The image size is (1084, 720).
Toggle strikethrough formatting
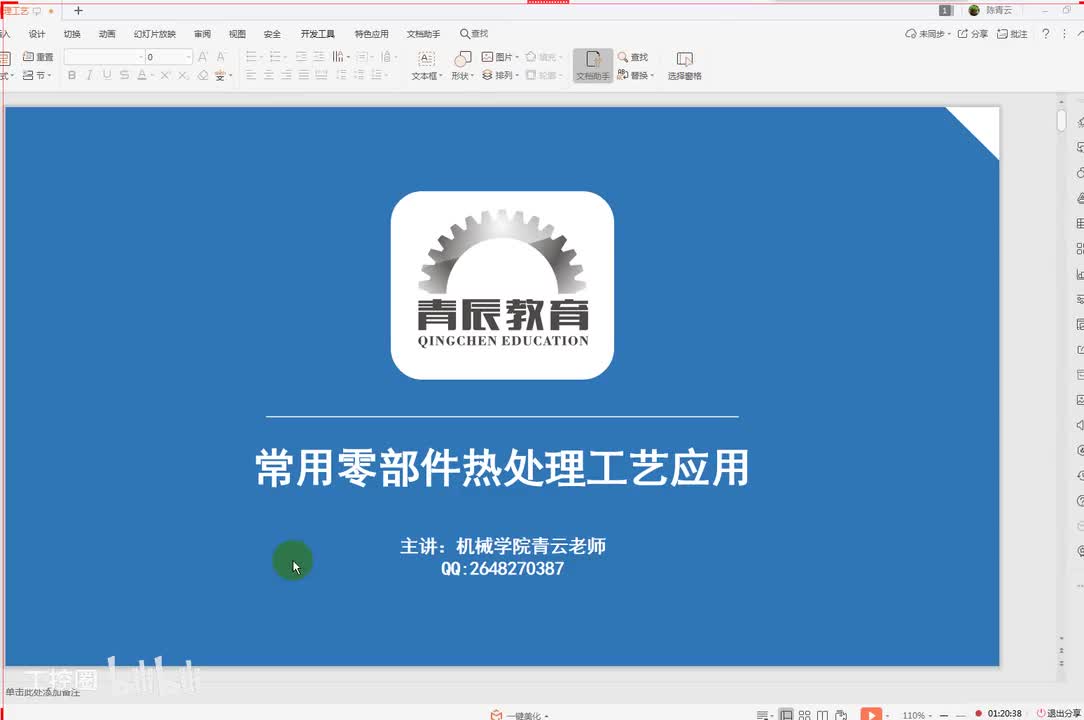pyautogui.click(x=124, y=75)
